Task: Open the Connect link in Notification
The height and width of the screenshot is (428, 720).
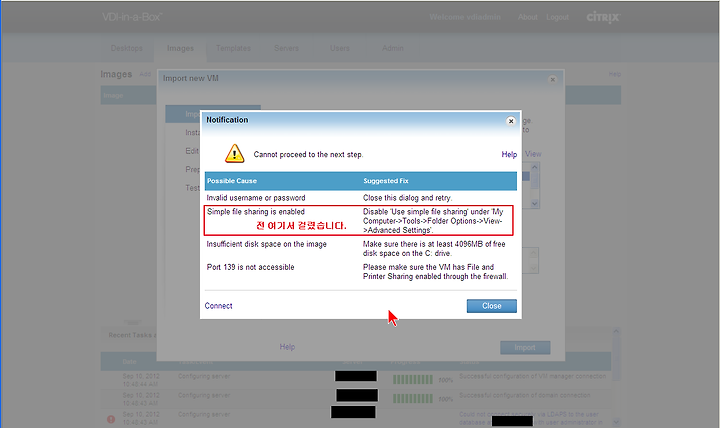Action: coord(219,306)
